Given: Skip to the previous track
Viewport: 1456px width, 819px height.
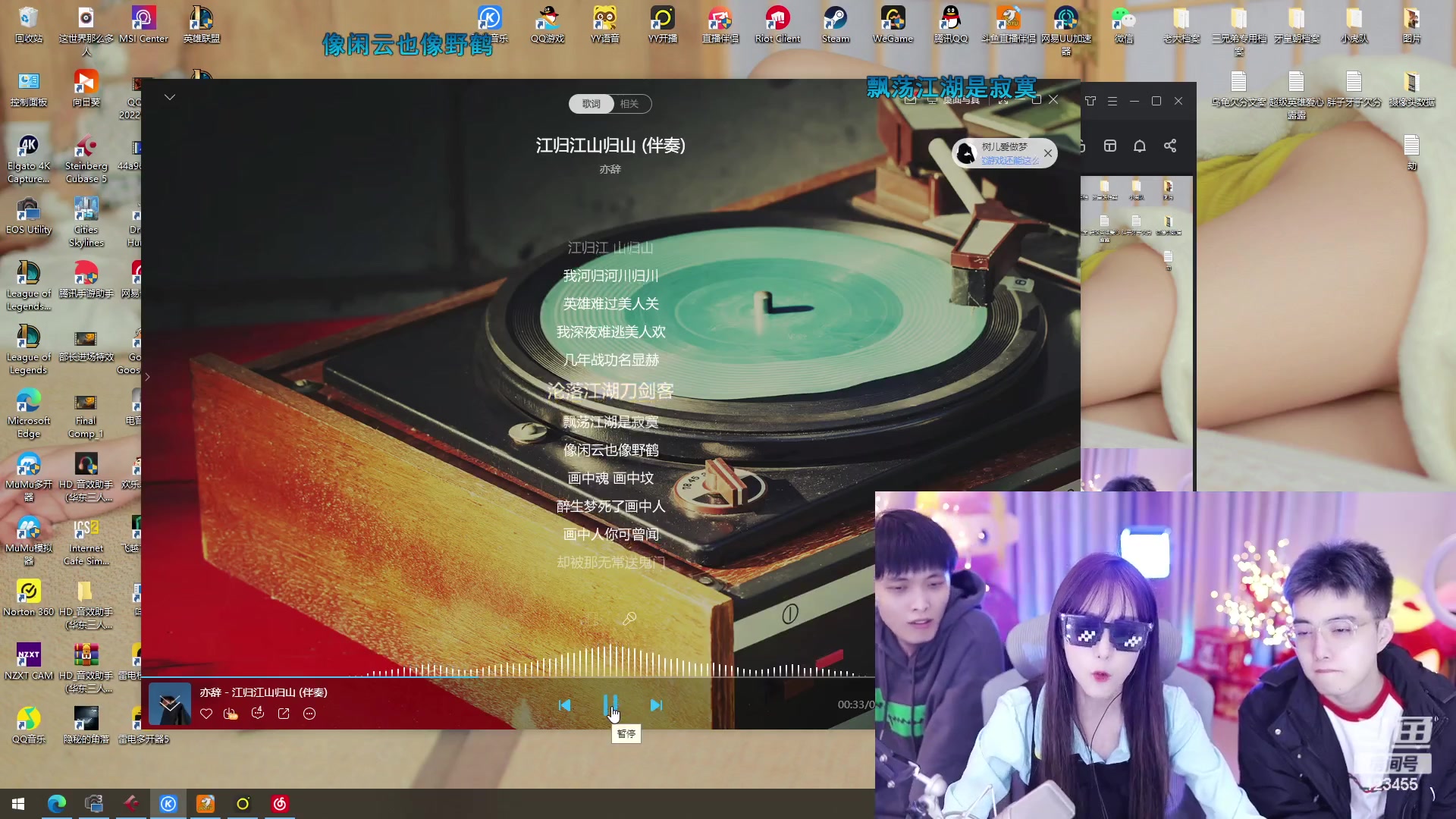Looking at the screenshot, I should click(x=564, y=705).
